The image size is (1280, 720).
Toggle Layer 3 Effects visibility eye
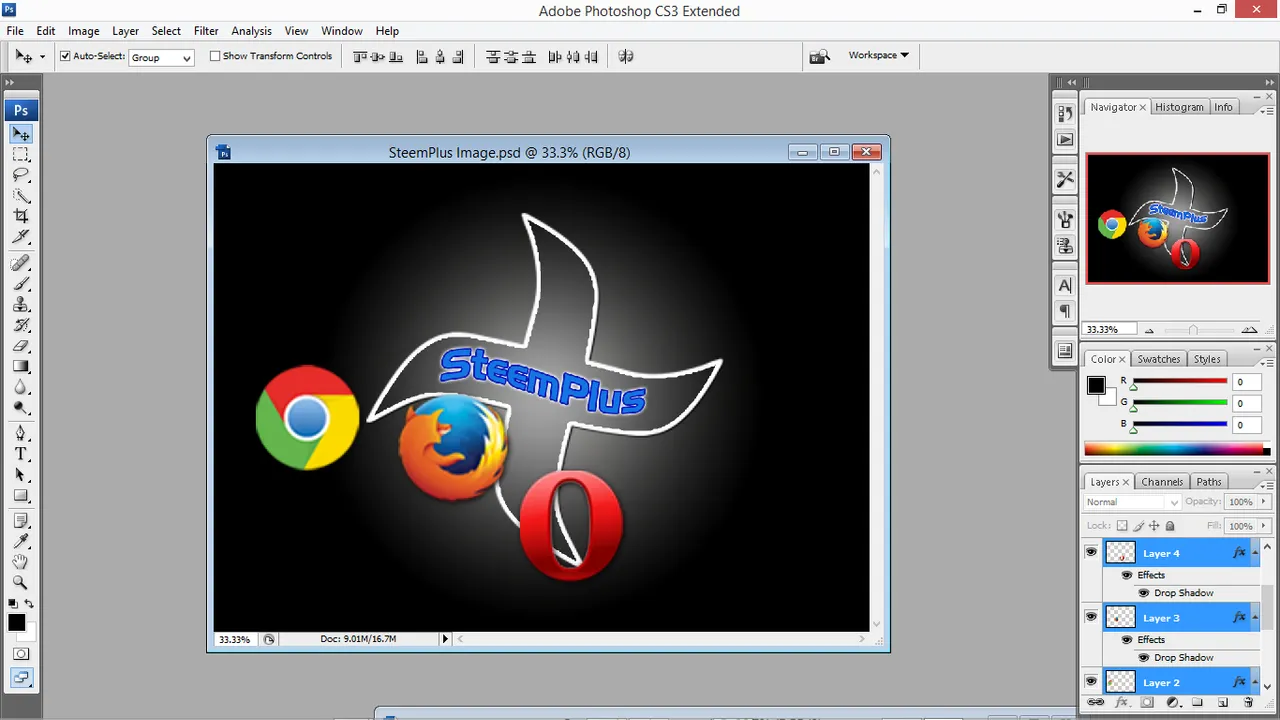click(x=1127, y=639)
